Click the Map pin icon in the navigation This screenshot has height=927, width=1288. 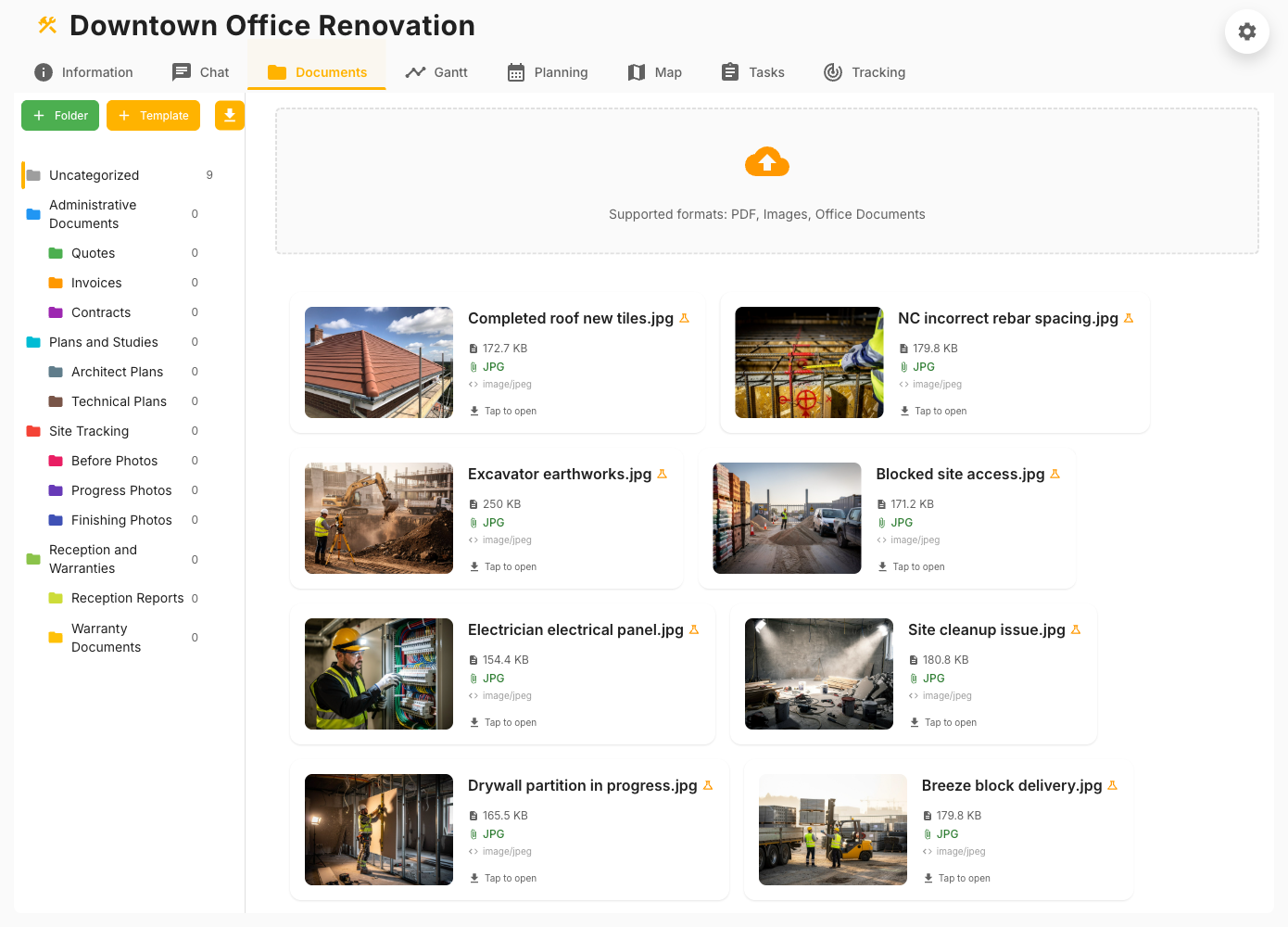tap(637, 71)
